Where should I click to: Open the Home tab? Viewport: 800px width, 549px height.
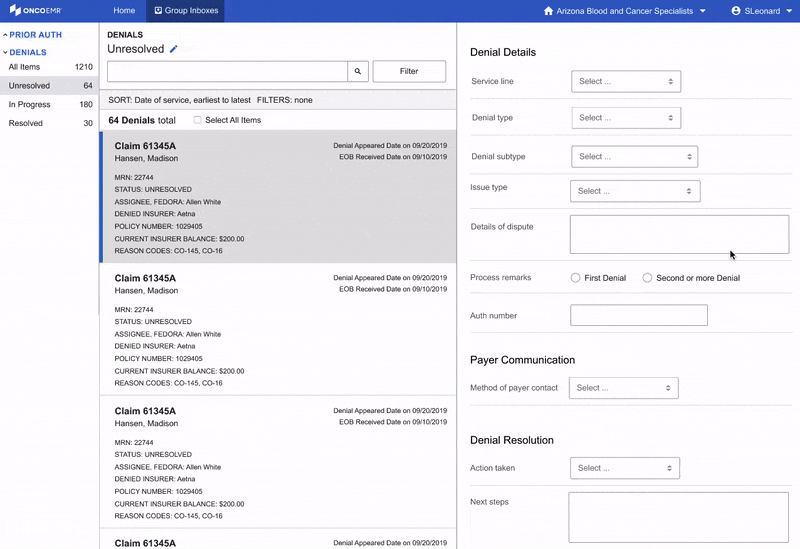point(124,10)
